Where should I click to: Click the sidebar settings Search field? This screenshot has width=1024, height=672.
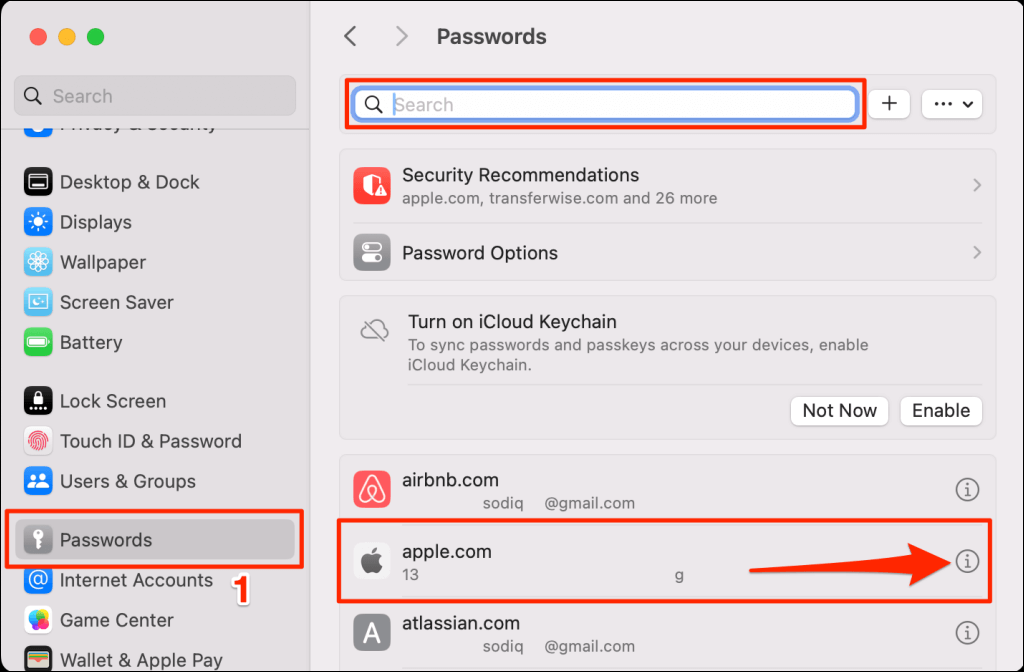(155, 96)
